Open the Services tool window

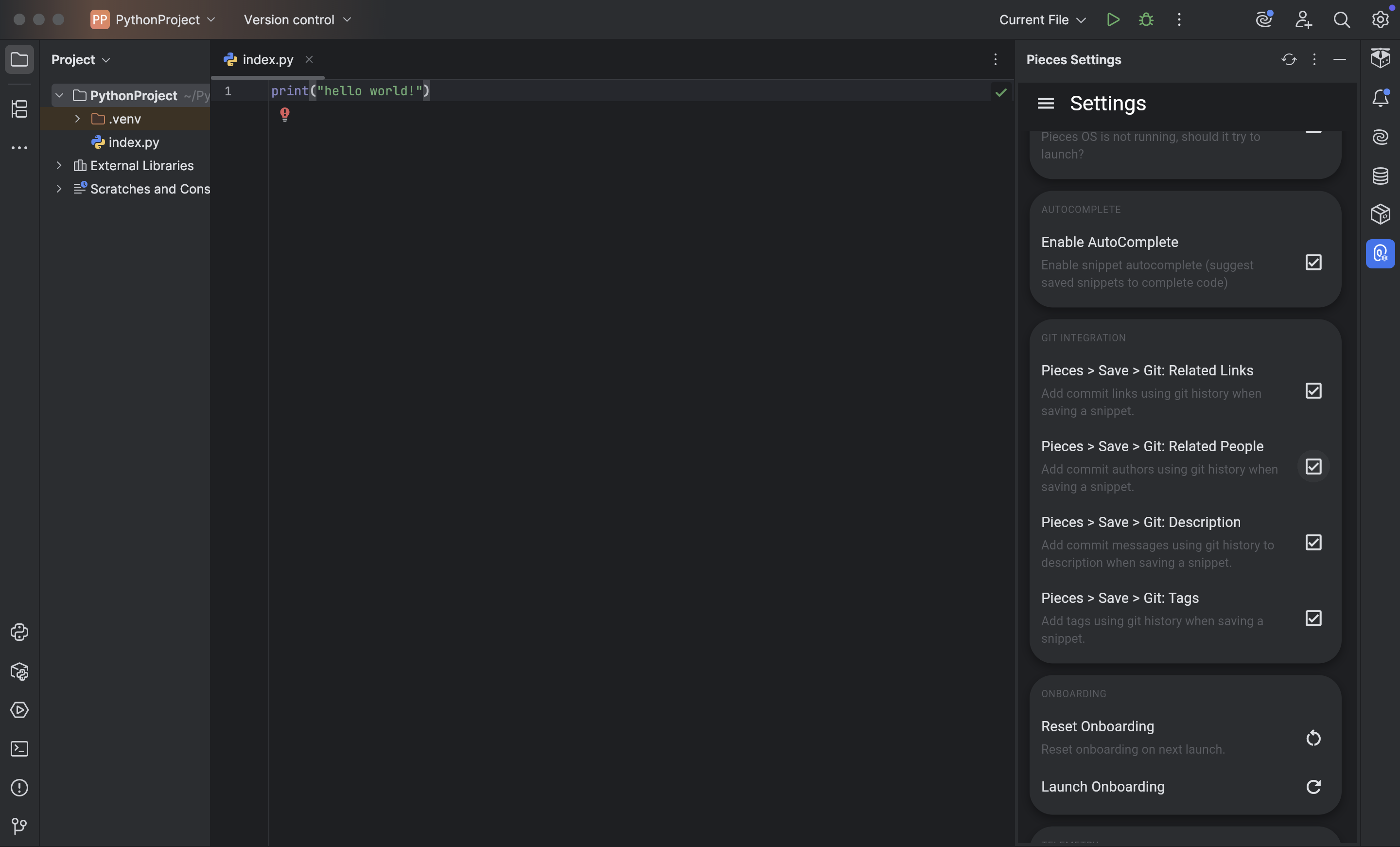(x=19, y=710)
